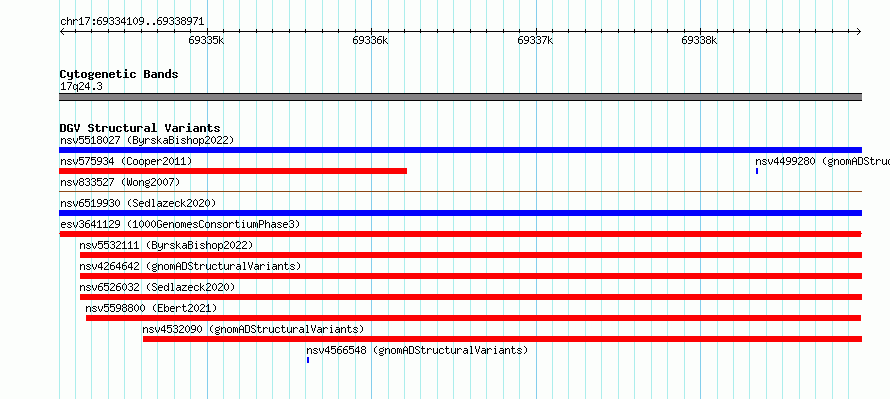890x399 pixels.
Task: Open esv3641129 (1000GenomesConsortiumPhase3) label
Action: click(180, 224)
